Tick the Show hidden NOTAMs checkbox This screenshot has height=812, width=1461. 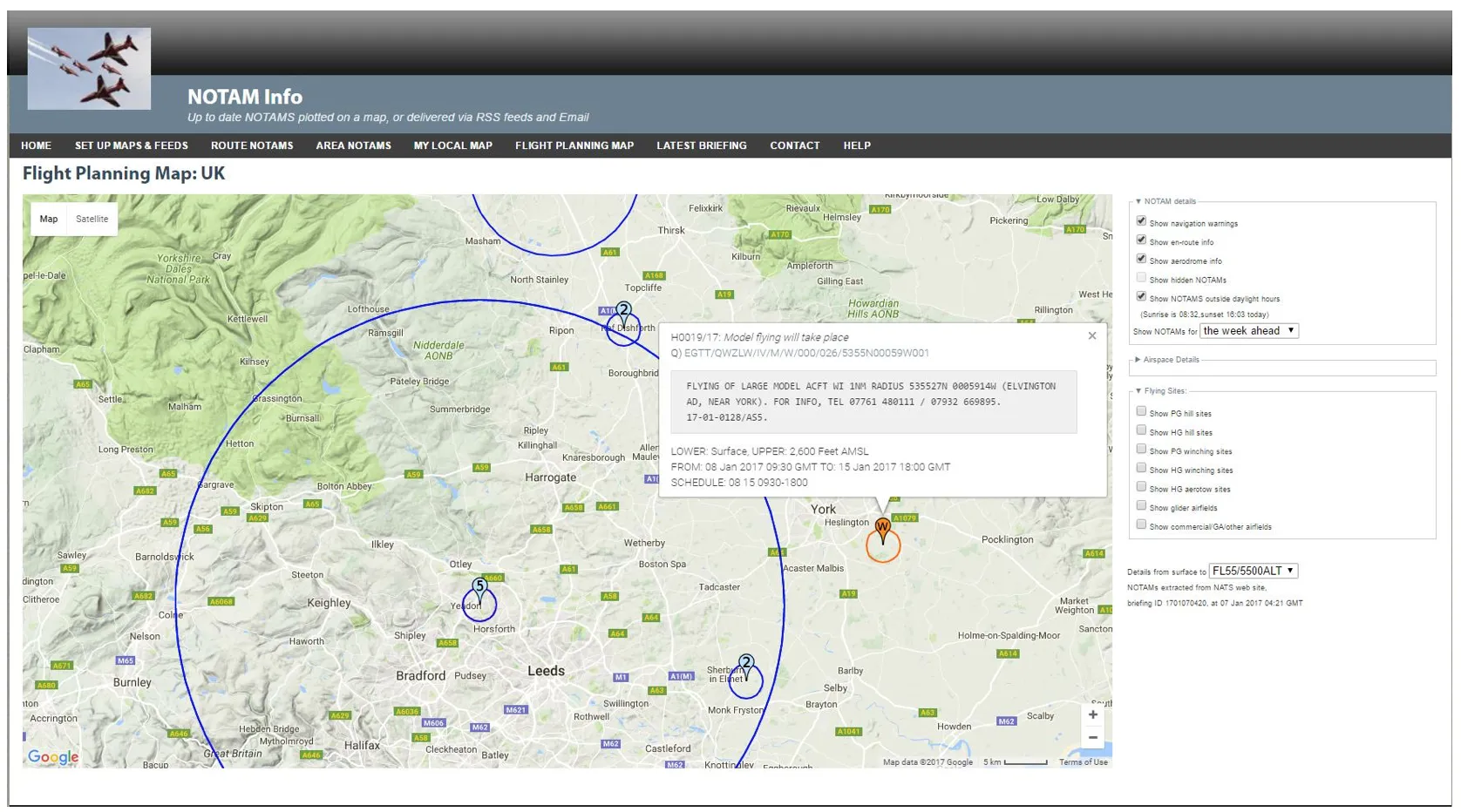pyautogui.click(x=1141, y=278)
